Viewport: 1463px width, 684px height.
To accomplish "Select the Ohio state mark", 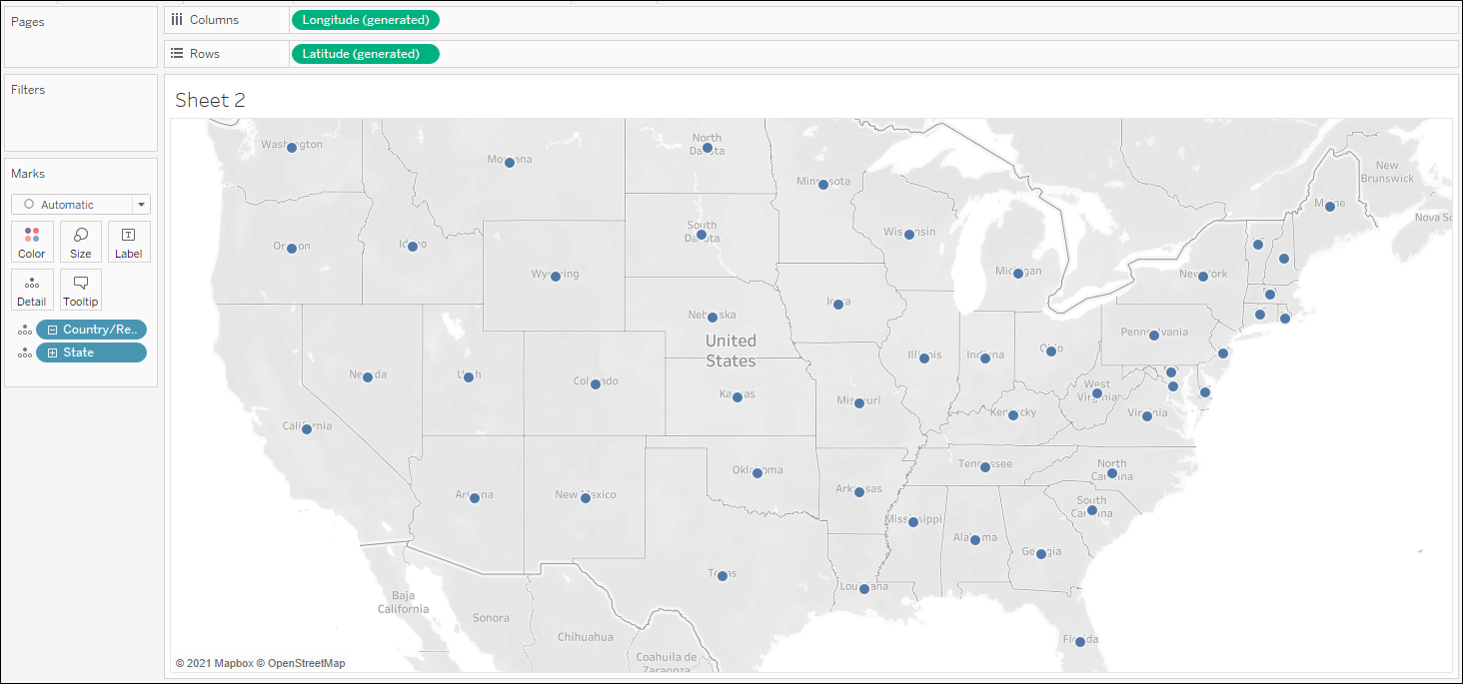I will (x=1051, y=351).
